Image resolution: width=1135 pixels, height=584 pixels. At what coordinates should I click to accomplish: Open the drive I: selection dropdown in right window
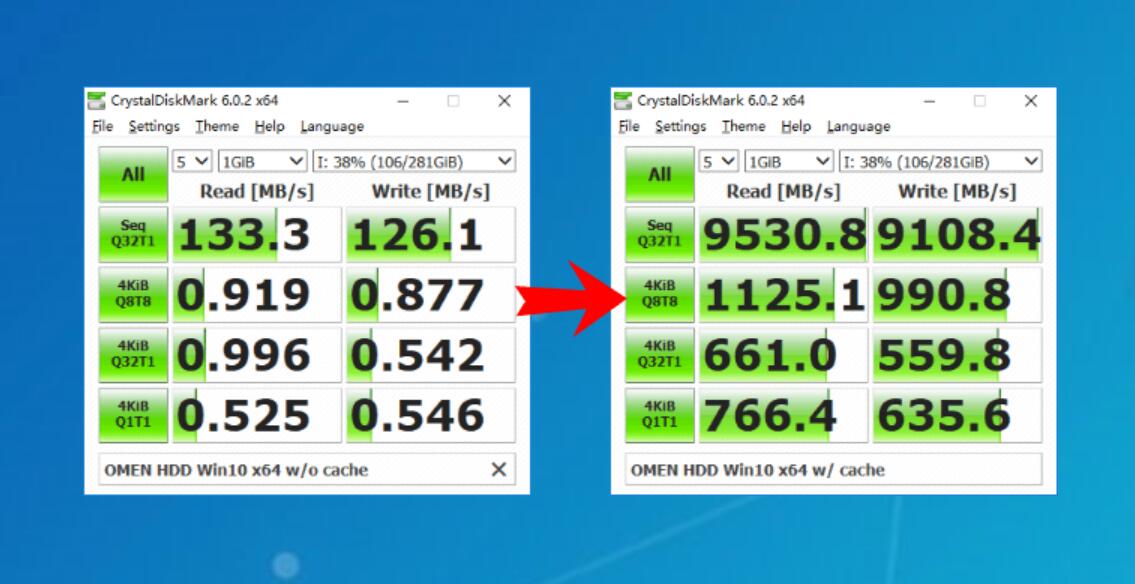(940, 161)
